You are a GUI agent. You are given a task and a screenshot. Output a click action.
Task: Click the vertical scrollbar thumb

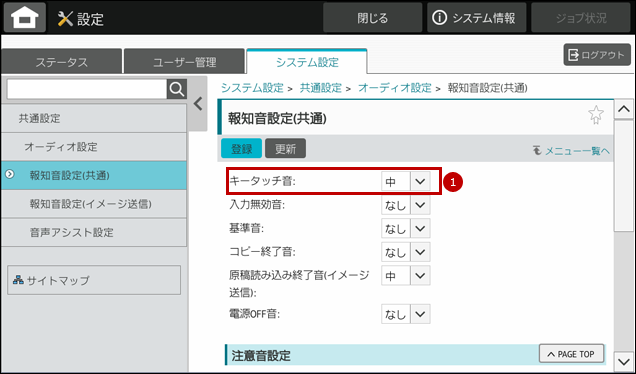[x=623, y=176]
